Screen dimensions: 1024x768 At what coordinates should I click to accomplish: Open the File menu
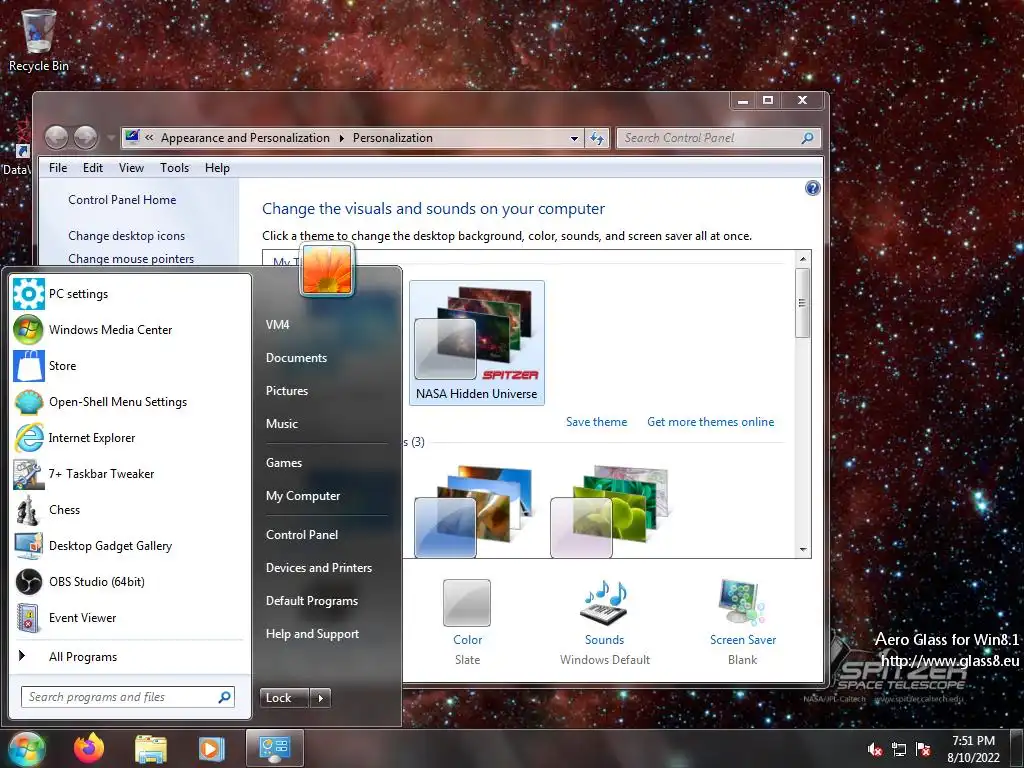[57, 168]
